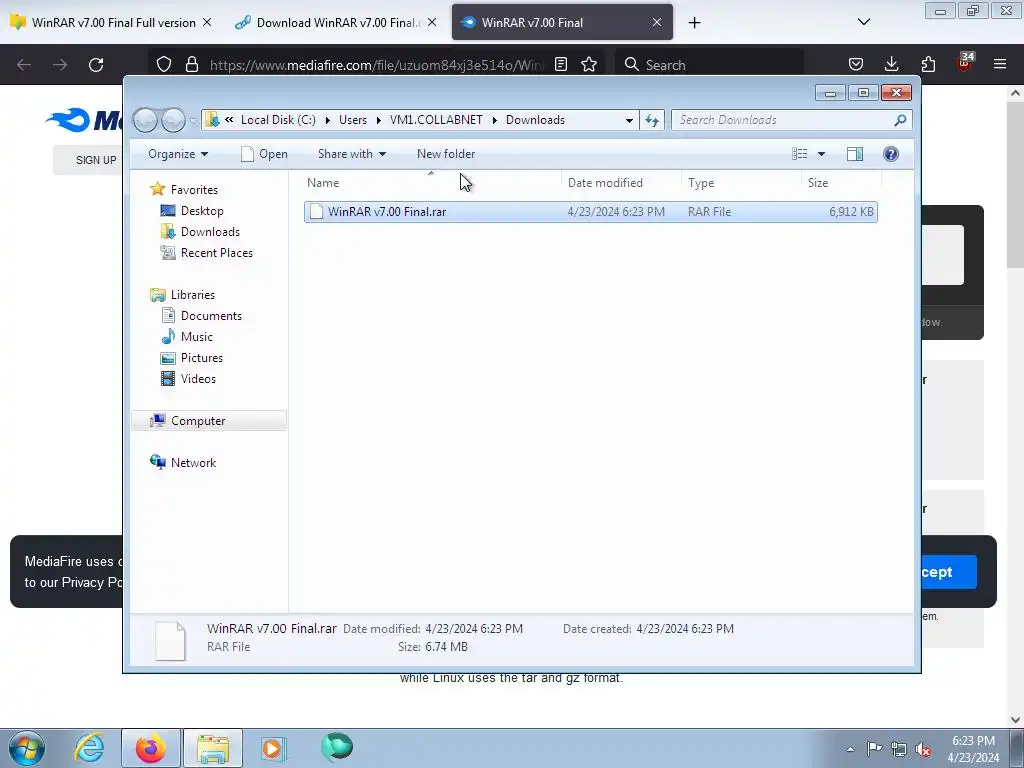Expand the Local Disk (C:) breadcrumb arrow
Screen dimensions: 1024x768
(x=327, y=120)
